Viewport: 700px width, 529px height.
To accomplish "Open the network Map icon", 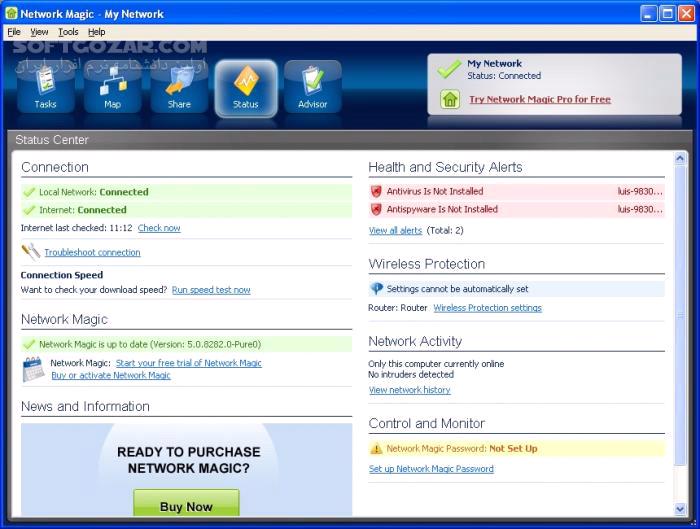I will tap(112, 88).
